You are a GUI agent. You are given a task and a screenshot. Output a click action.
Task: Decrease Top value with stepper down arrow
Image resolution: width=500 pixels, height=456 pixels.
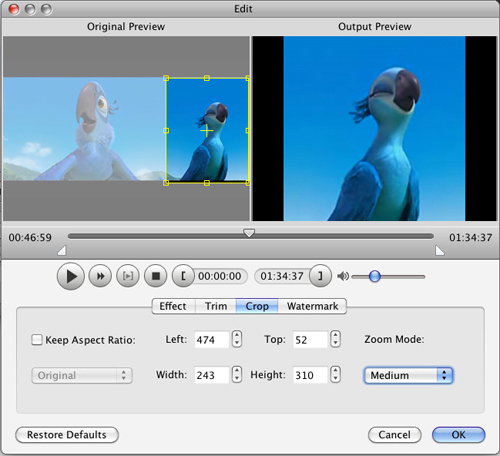point(336,343)
